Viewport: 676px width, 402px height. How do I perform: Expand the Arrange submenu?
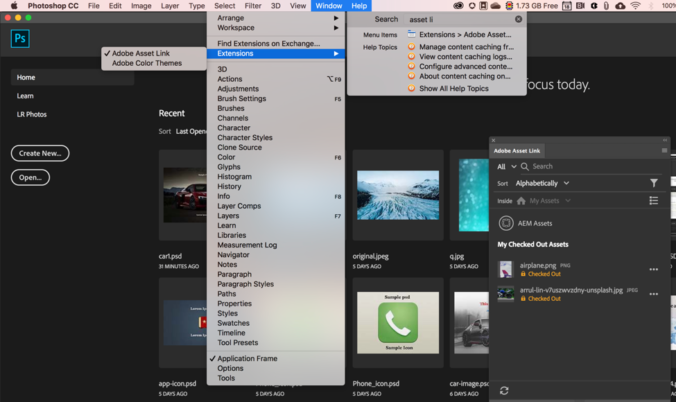coord(276,18)
